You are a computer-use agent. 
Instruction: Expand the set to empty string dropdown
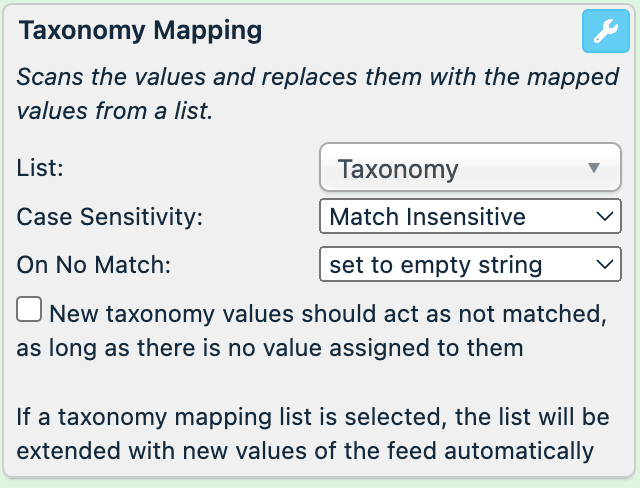tap(470, 265)
